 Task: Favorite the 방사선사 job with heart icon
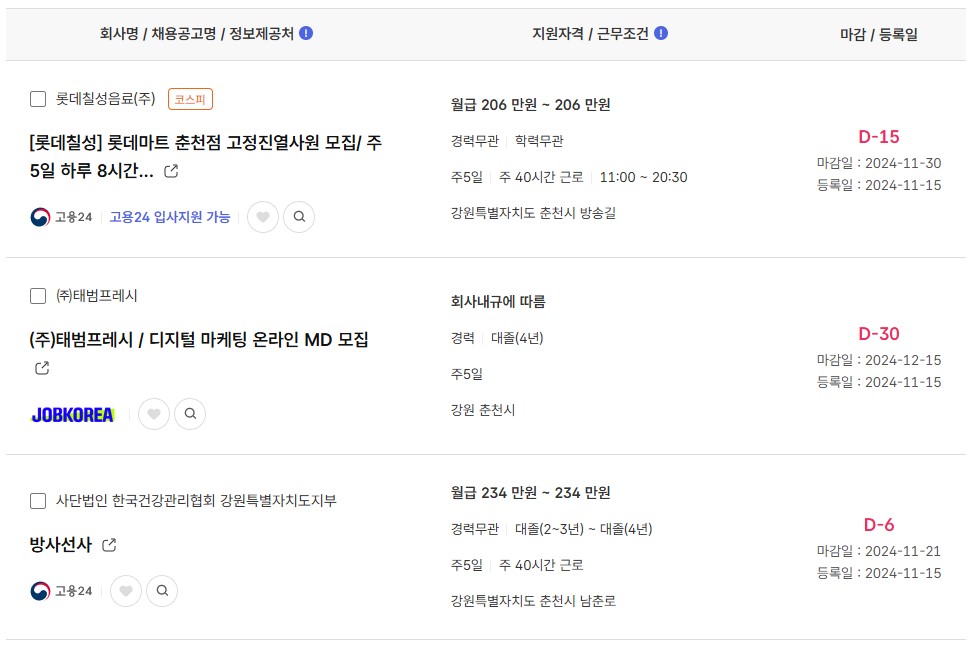tap(126, 591)
